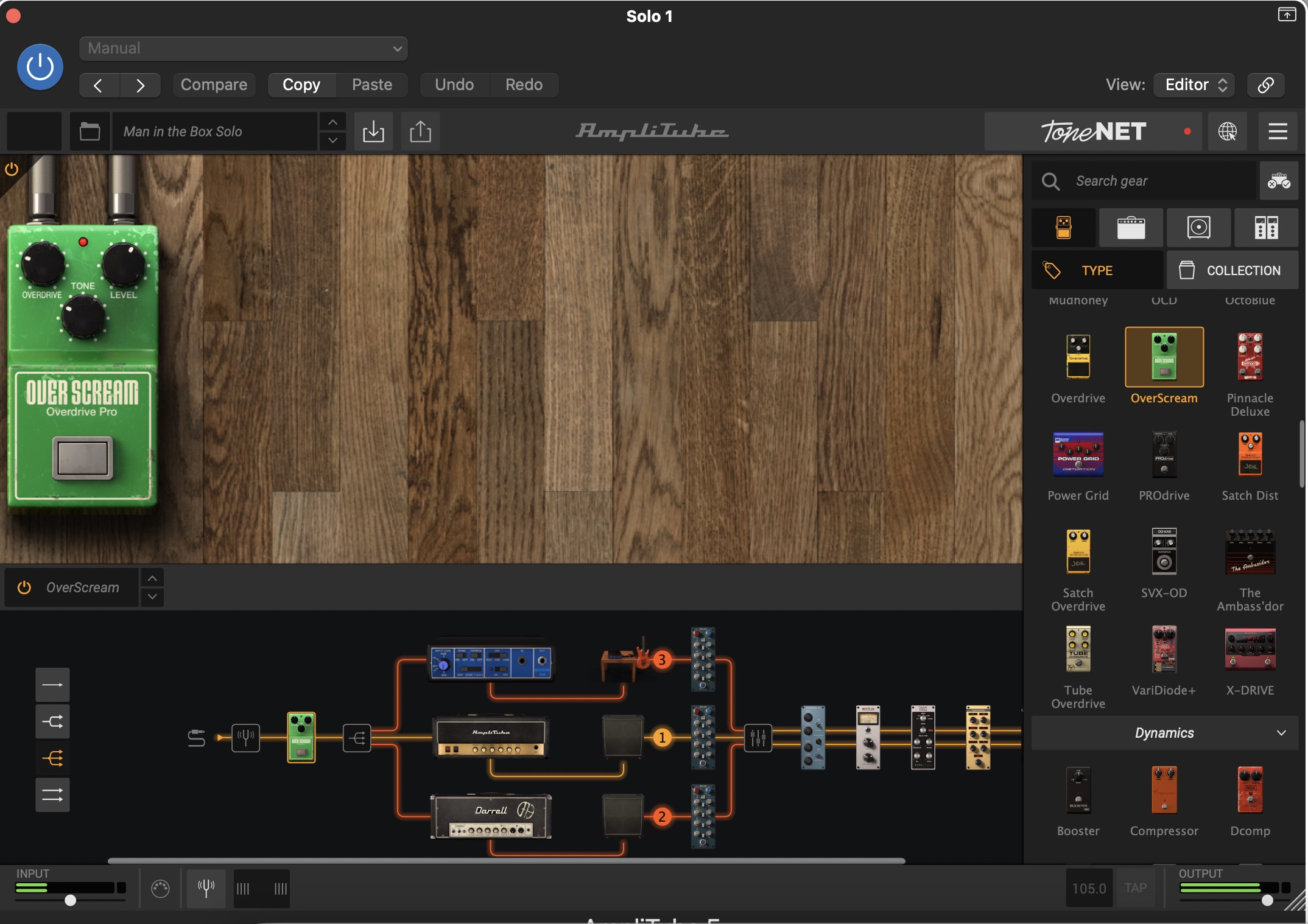The width and height of the screenshot is (1308, 924).
Task: Choose the Power Grid pedal
Action: (x=1078, y=454)
